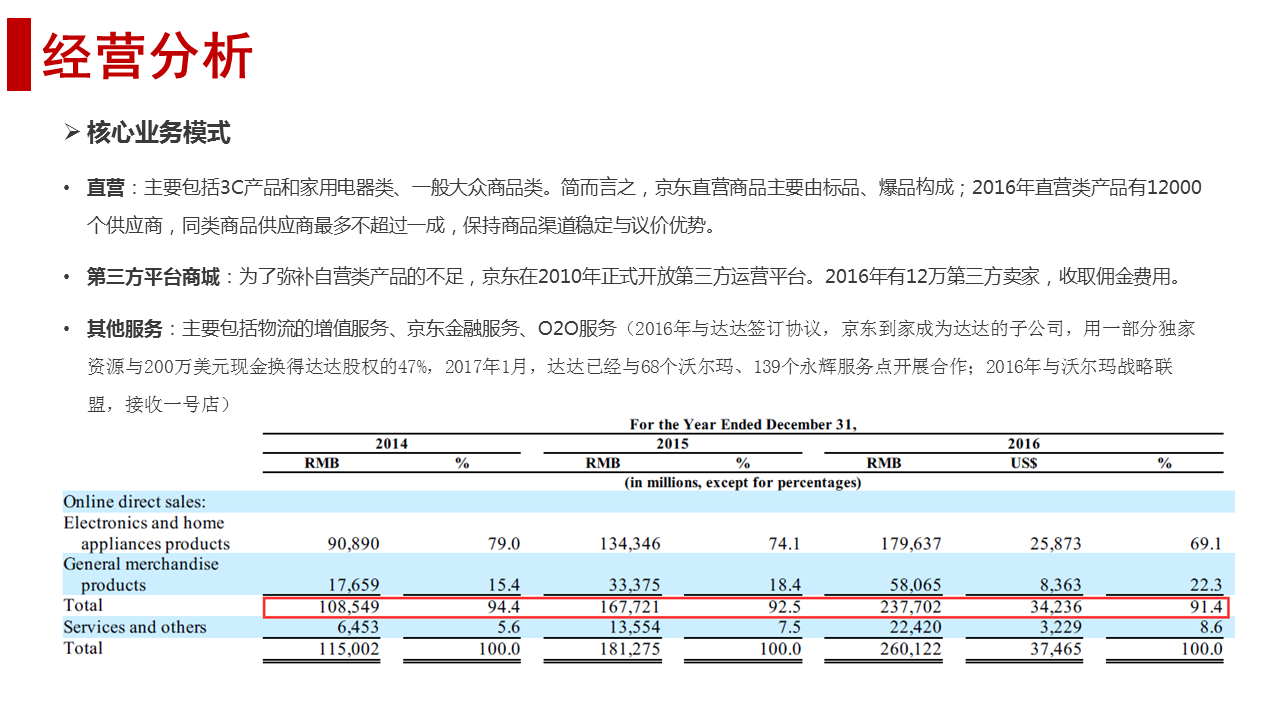Click the 2016 column header in the table
The height and width of the screenshot is (720, 1280).
pos(1023,444)
